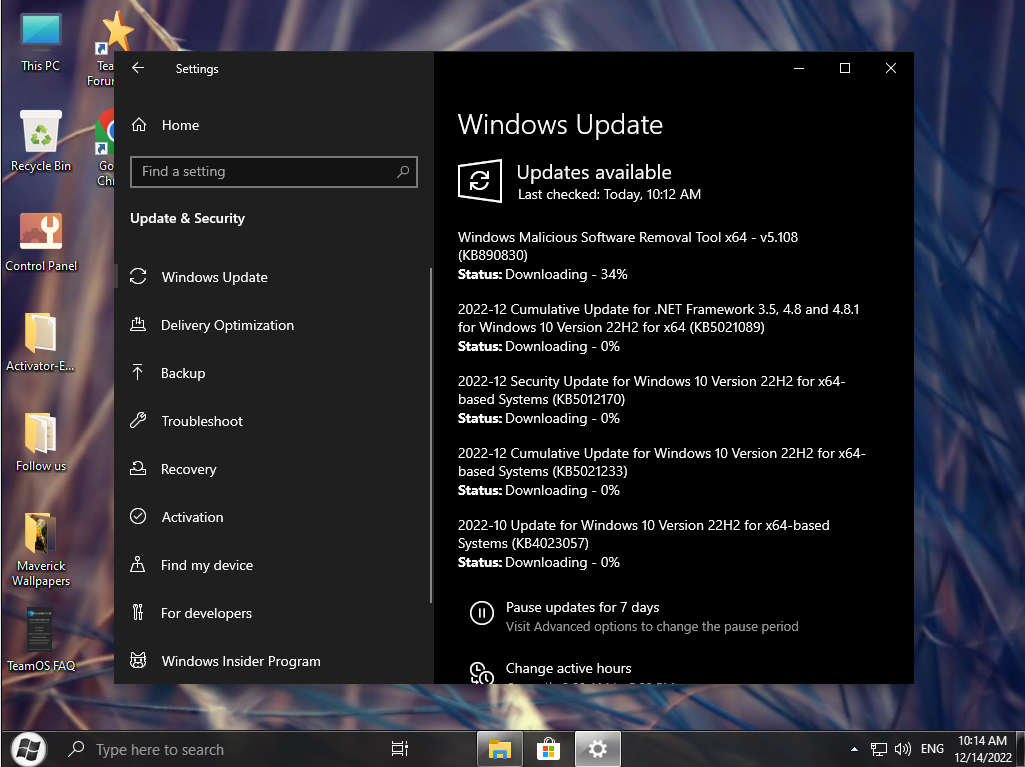Open the Troubleshoot page
This screenshot has height=767, width=1025.
[202, 421]
